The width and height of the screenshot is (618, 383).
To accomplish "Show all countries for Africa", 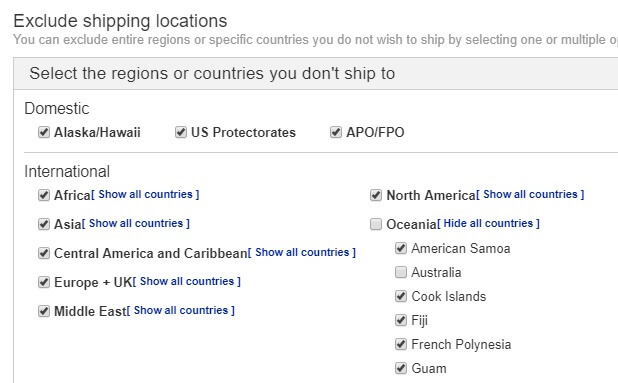I will click(145, 194).
